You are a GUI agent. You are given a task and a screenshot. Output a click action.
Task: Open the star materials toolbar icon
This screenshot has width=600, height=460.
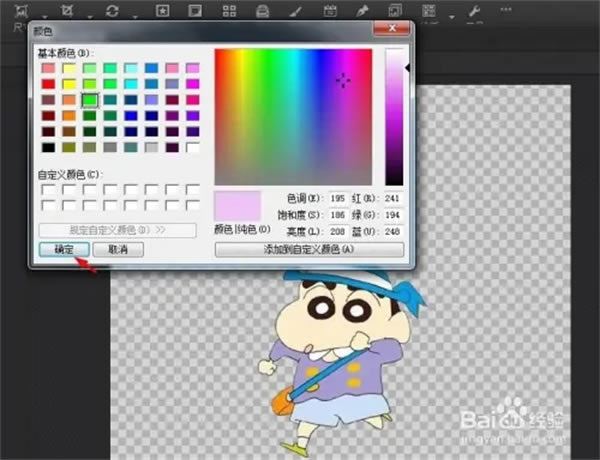point(162,11)
